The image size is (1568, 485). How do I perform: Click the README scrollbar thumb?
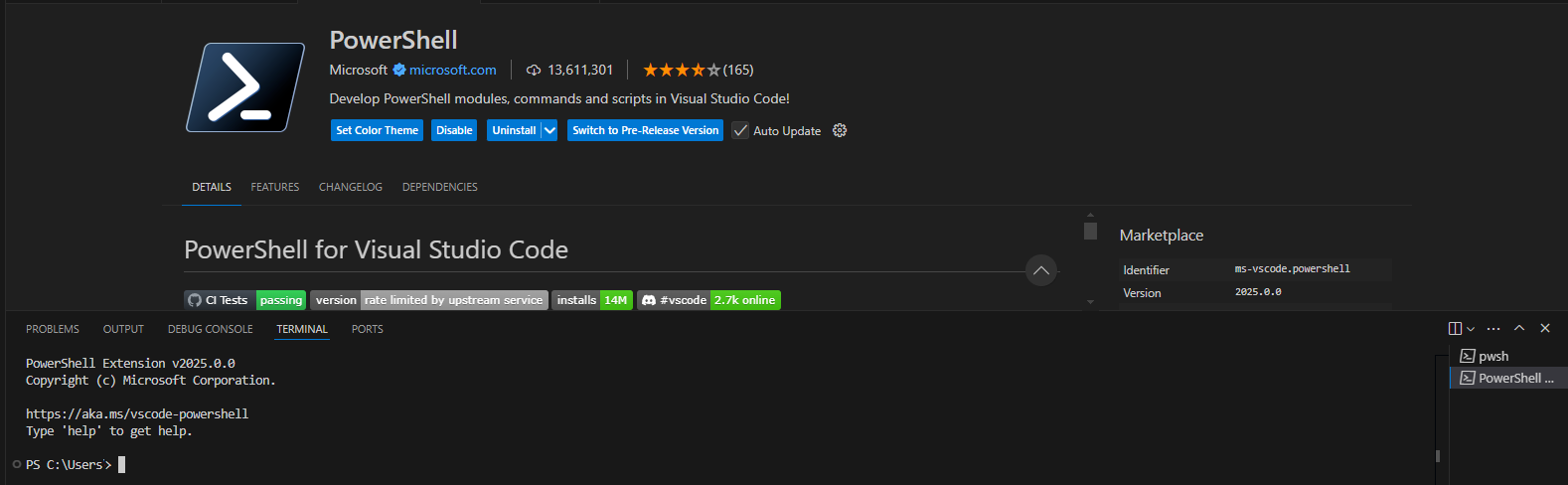[1090, 231]
